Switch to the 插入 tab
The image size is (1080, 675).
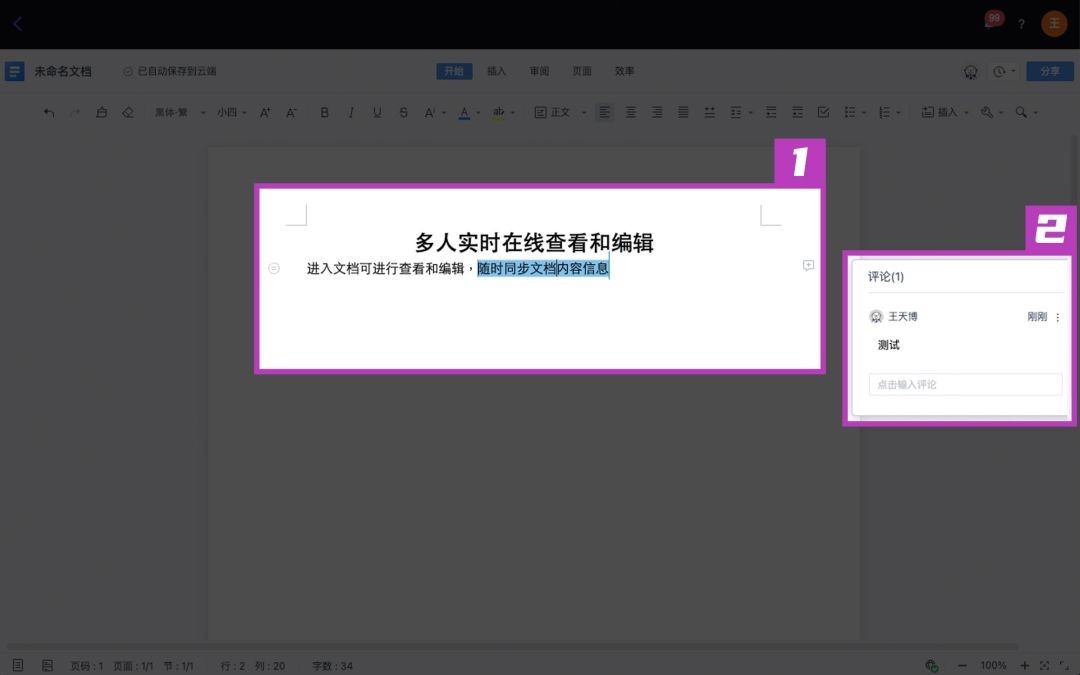pyautogui.click(x=496, y=71)
